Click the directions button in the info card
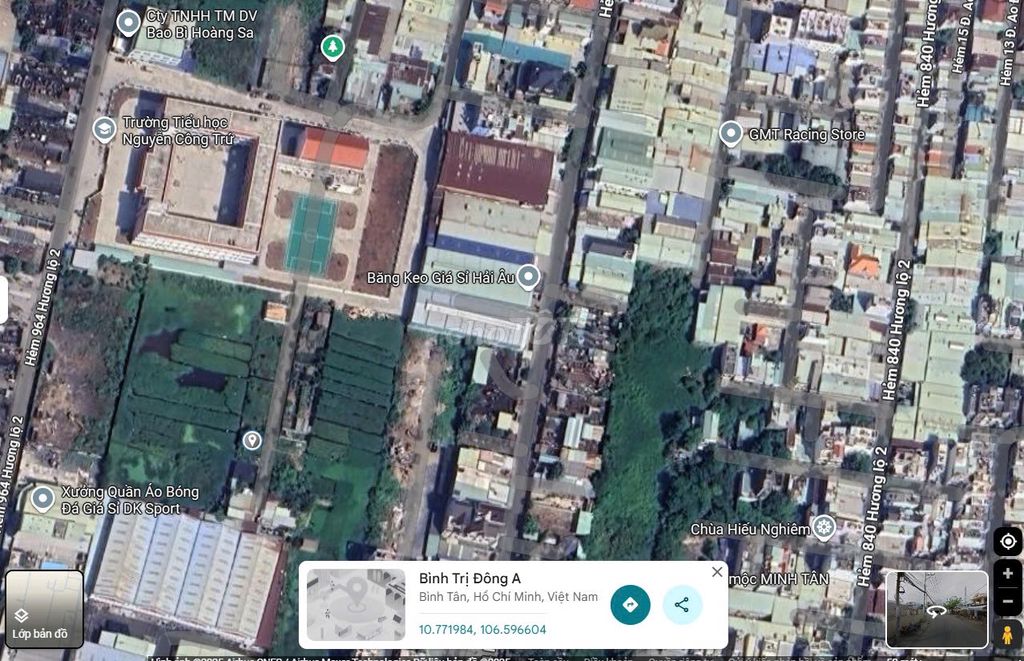This screenshot has width=1024, height=661. (x=630, y=604)
